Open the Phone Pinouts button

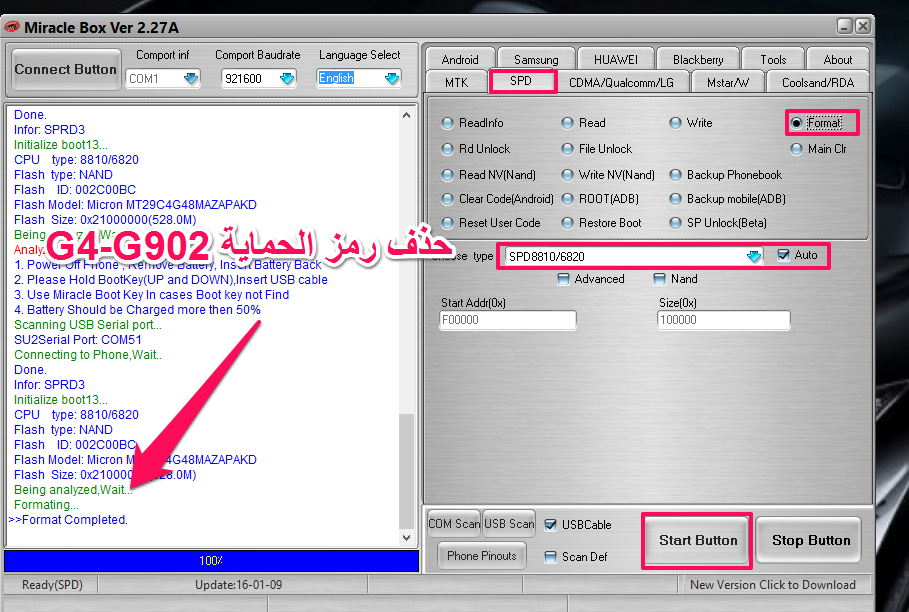click(x=482, y=556)
